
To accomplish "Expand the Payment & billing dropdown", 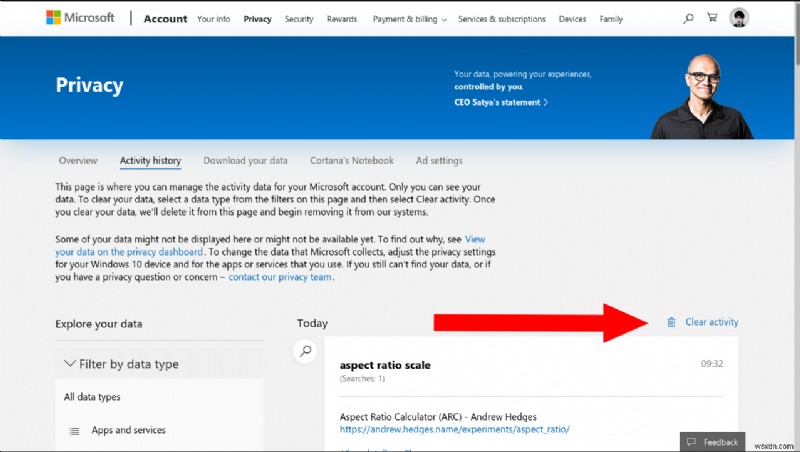I will coord(409,19).
